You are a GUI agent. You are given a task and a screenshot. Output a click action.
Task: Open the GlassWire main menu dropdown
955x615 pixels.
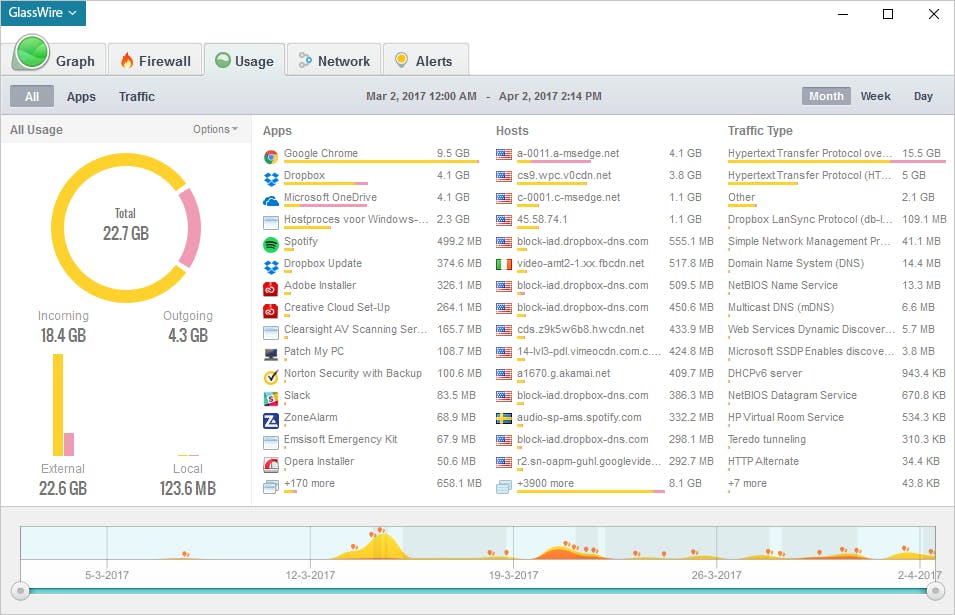coord(43,13)
